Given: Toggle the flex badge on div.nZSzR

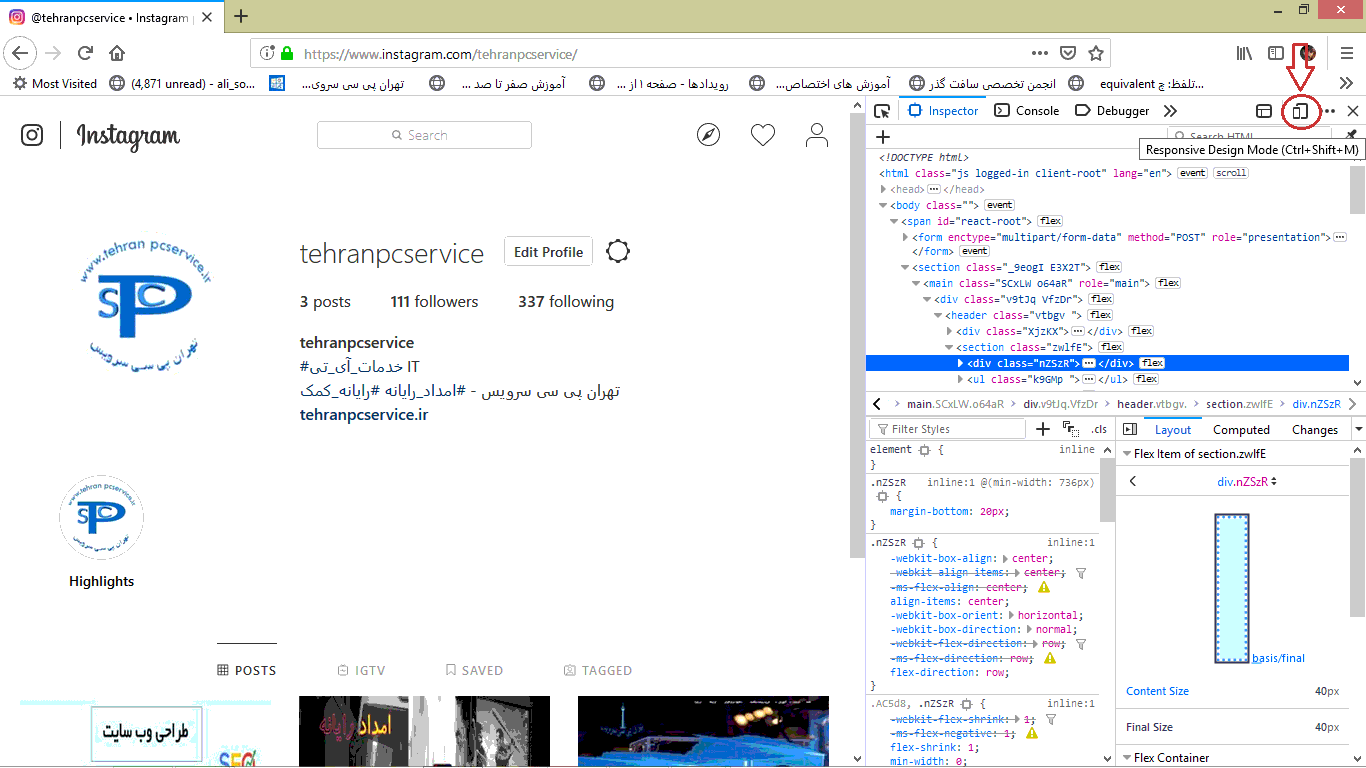Looking at the screenshot, I should point(1151,363).
